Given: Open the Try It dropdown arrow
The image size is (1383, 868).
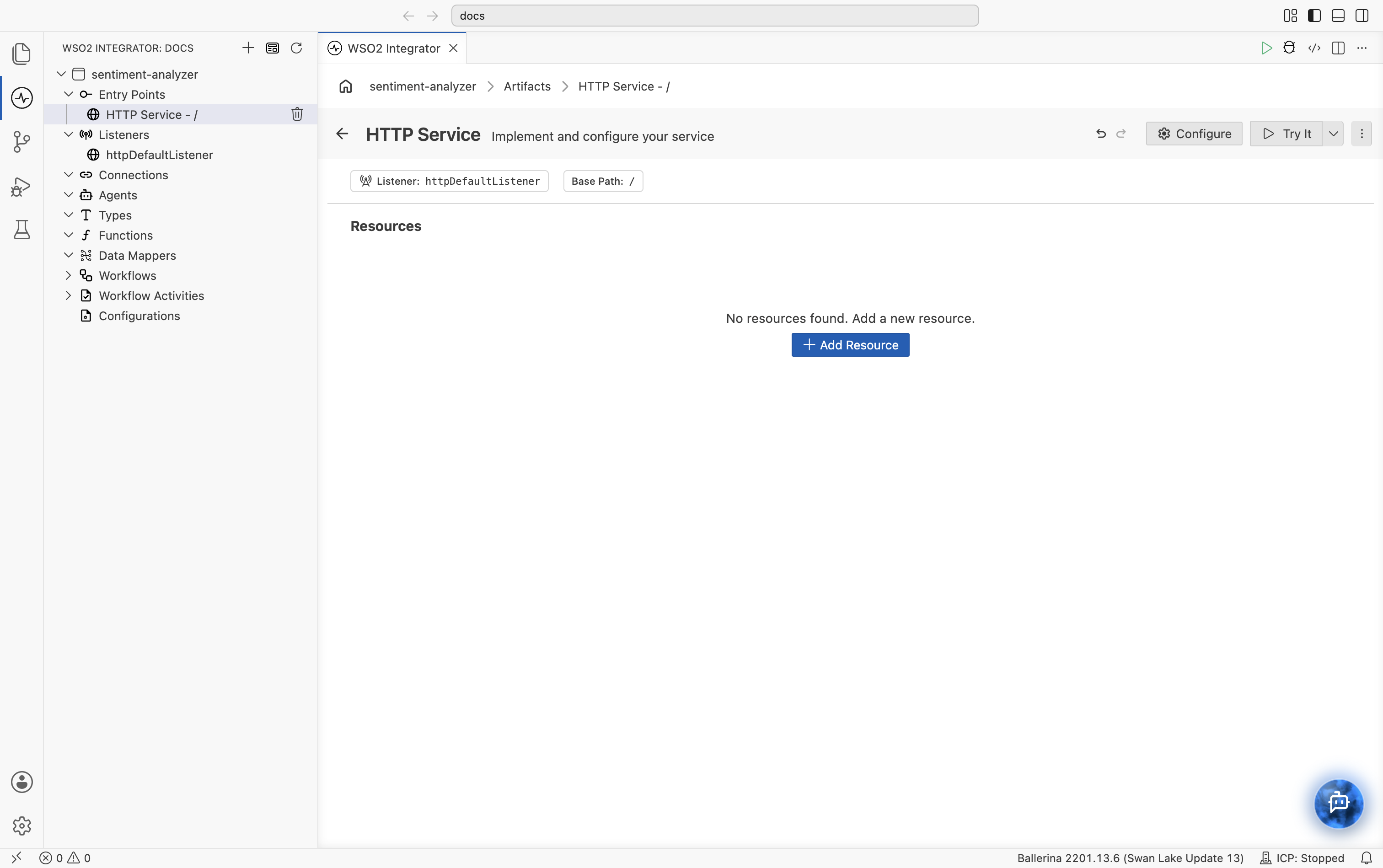Looking at the screenshot, I should pyautogui.click(x=1333, y=134).
